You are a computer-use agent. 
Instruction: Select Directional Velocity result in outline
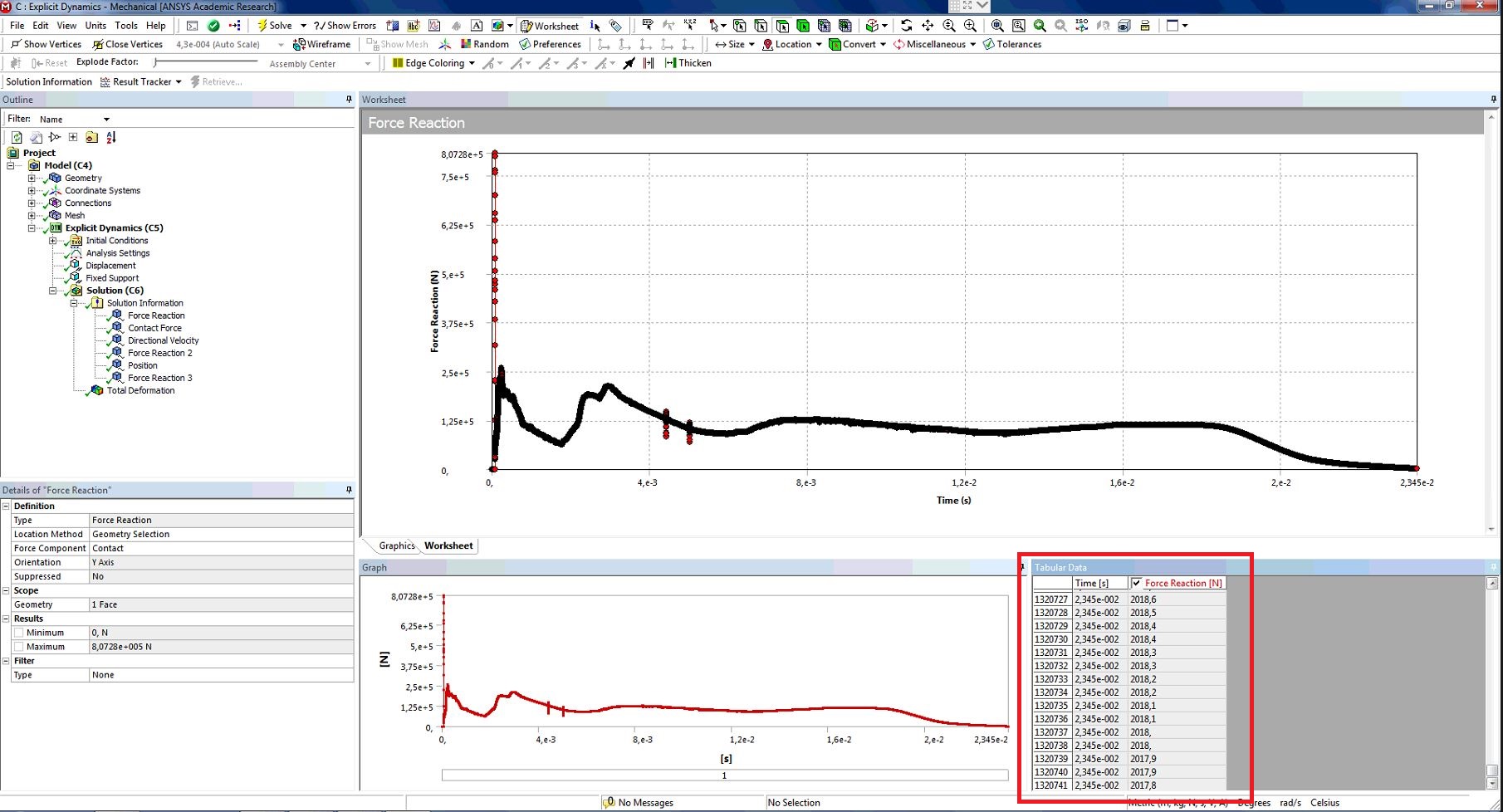164,340
